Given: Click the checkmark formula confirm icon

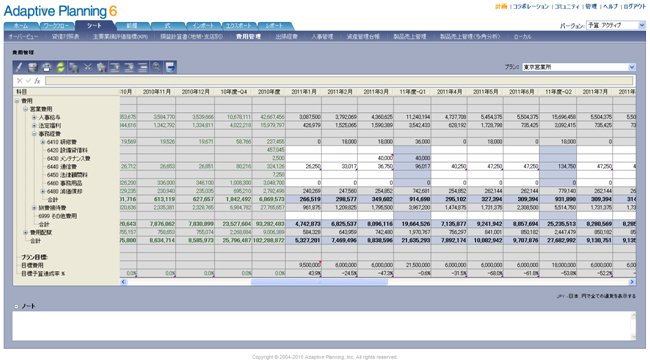Looking at the screenshot, I should 28,81.
